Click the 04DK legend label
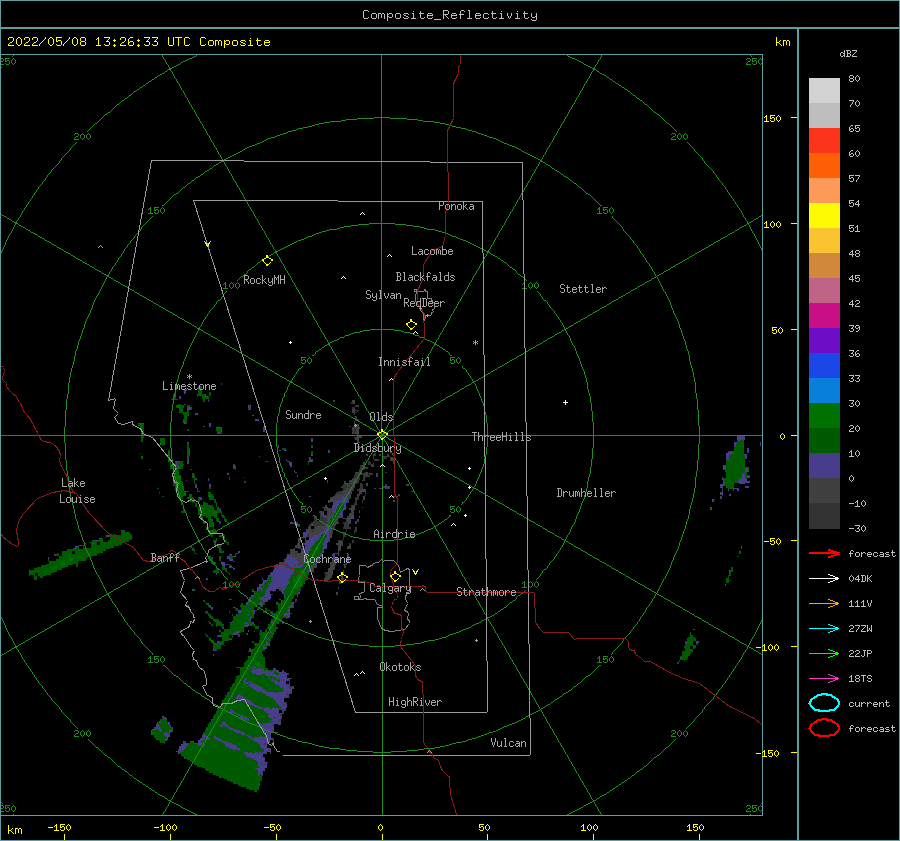 tap(860, 579)
